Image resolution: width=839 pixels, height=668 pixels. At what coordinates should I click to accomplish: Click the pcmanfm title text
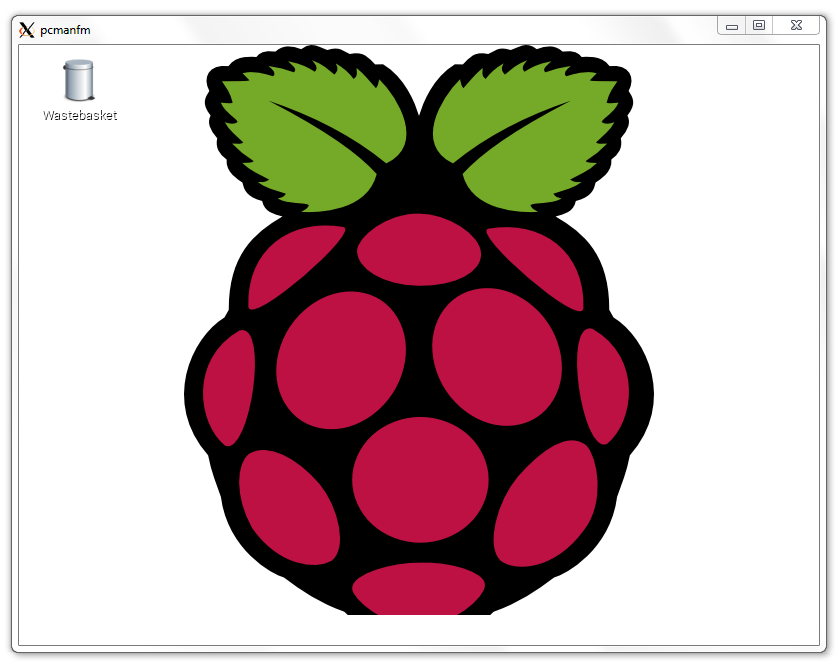[63, 30]
